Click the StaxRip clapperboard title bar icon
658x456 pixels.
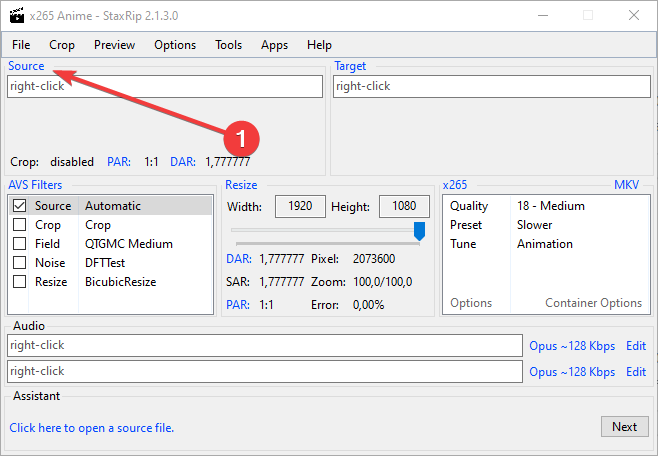[x=17, y=16]
